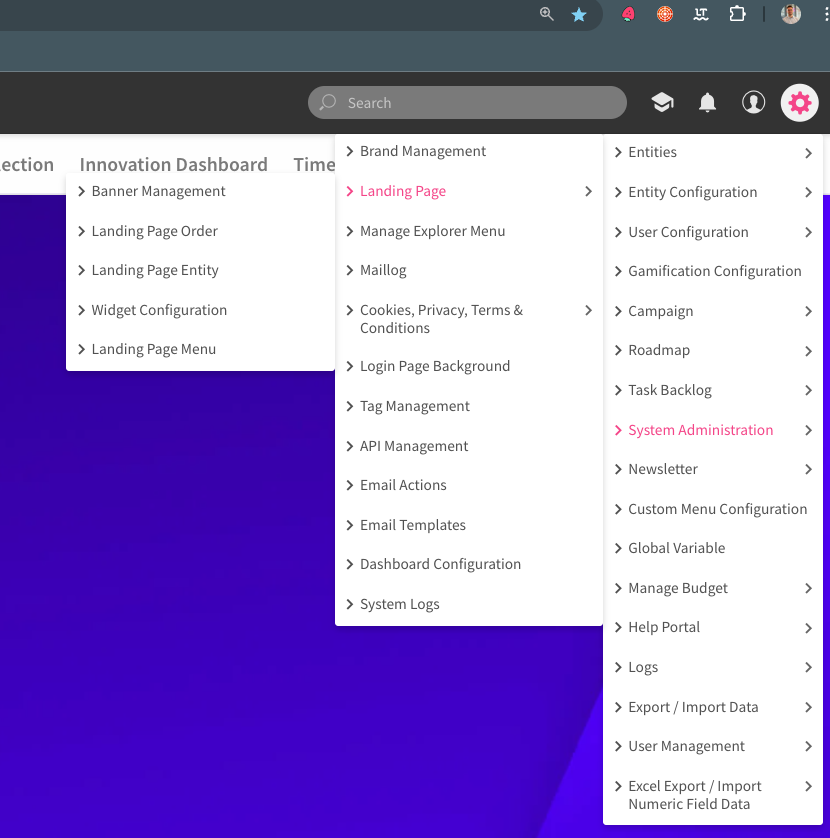Click the browser zoom magnifier icon
Image resolution: width=830 pixels, height=838 pixels.
[547, 14]
